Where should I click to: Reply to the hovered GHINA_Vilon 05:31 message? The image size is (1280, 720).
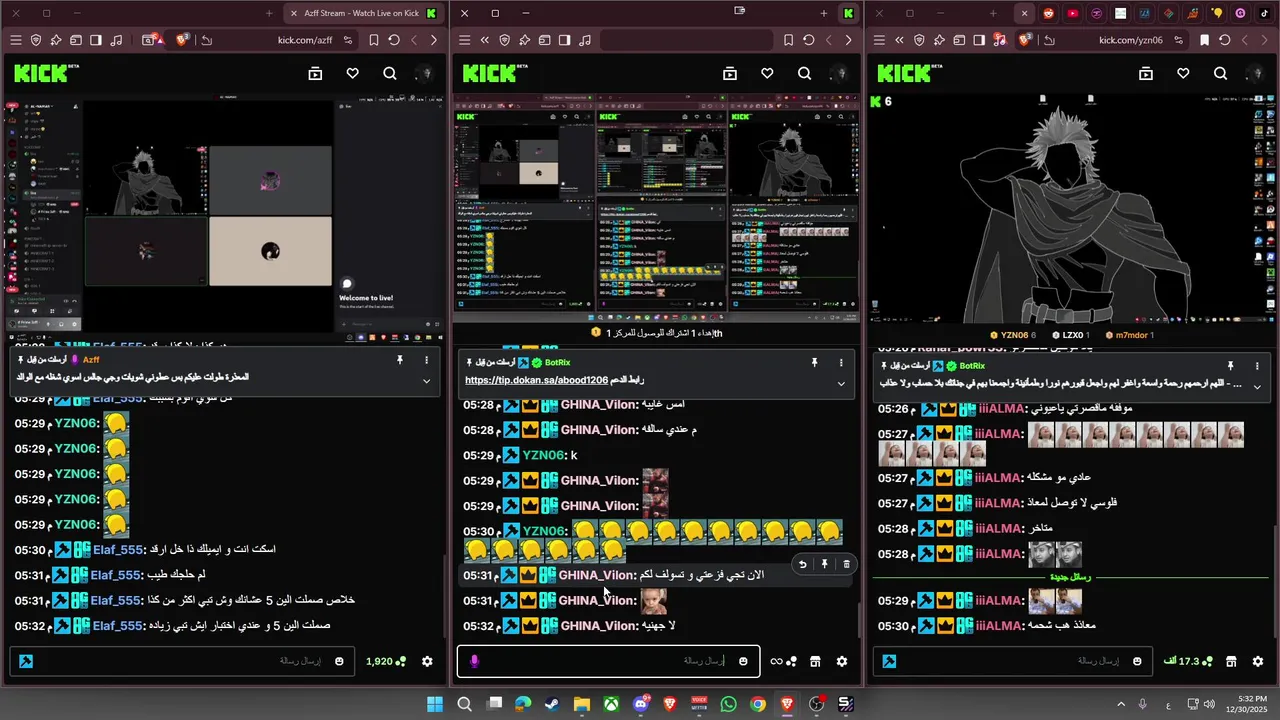coord(802,564)
